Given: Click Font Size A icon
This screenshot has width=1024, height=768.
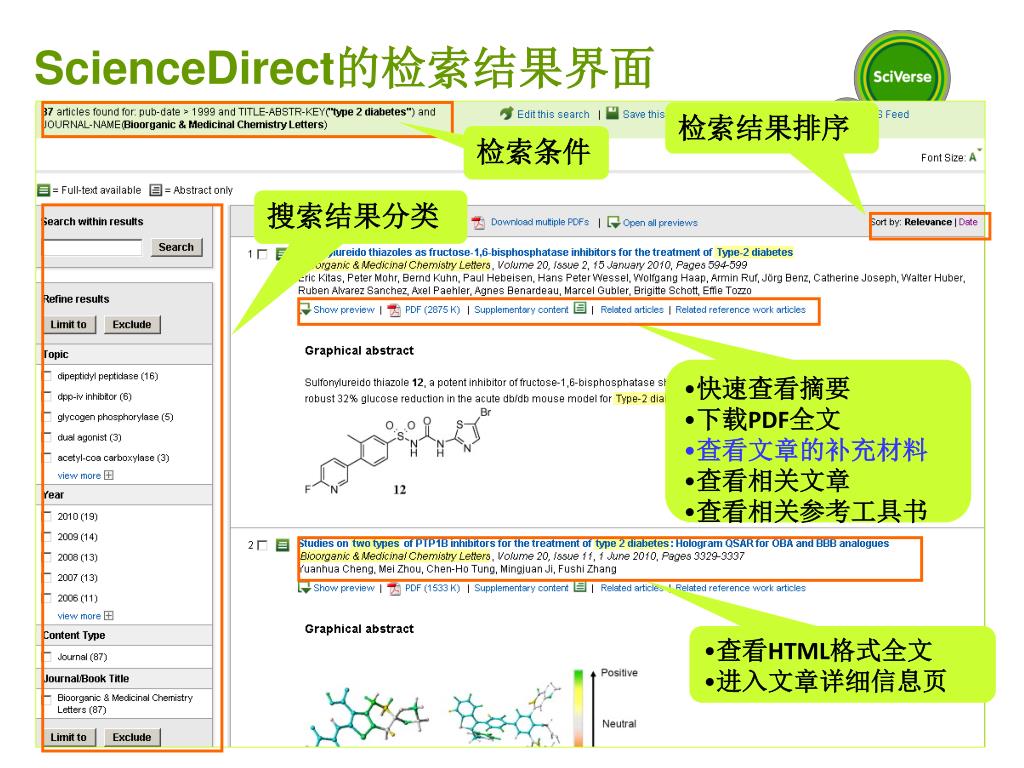Looking at the screenshot, I should pyautogui.click(x=974, y=157).
